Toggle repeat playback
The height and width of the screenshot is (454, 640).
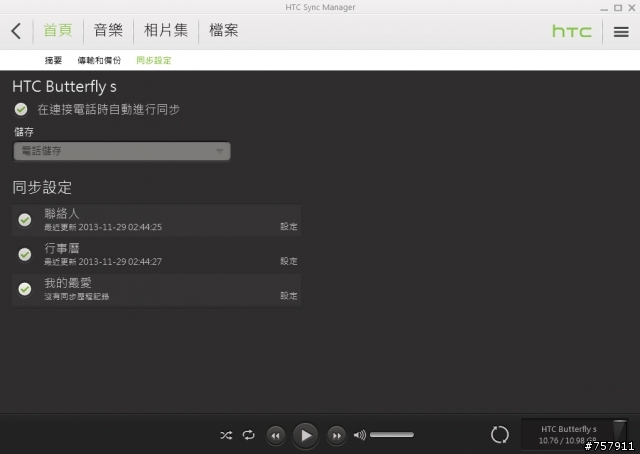249,435
